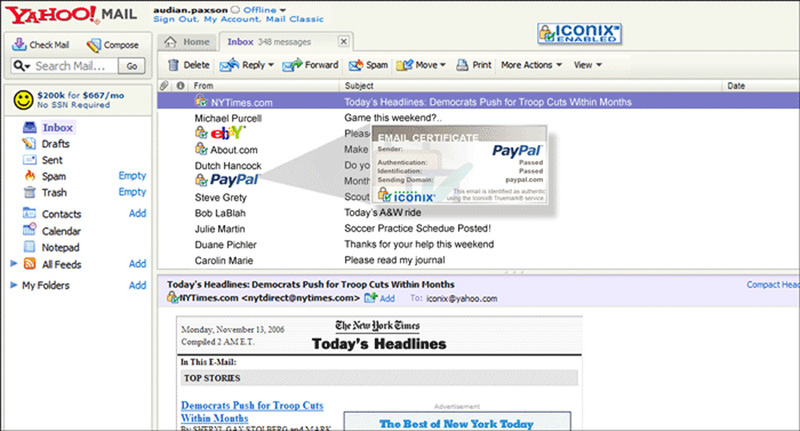This screenshot has width=800, height=431.
Task: Expand the All Feeds tree
Action: pos(14,264)
